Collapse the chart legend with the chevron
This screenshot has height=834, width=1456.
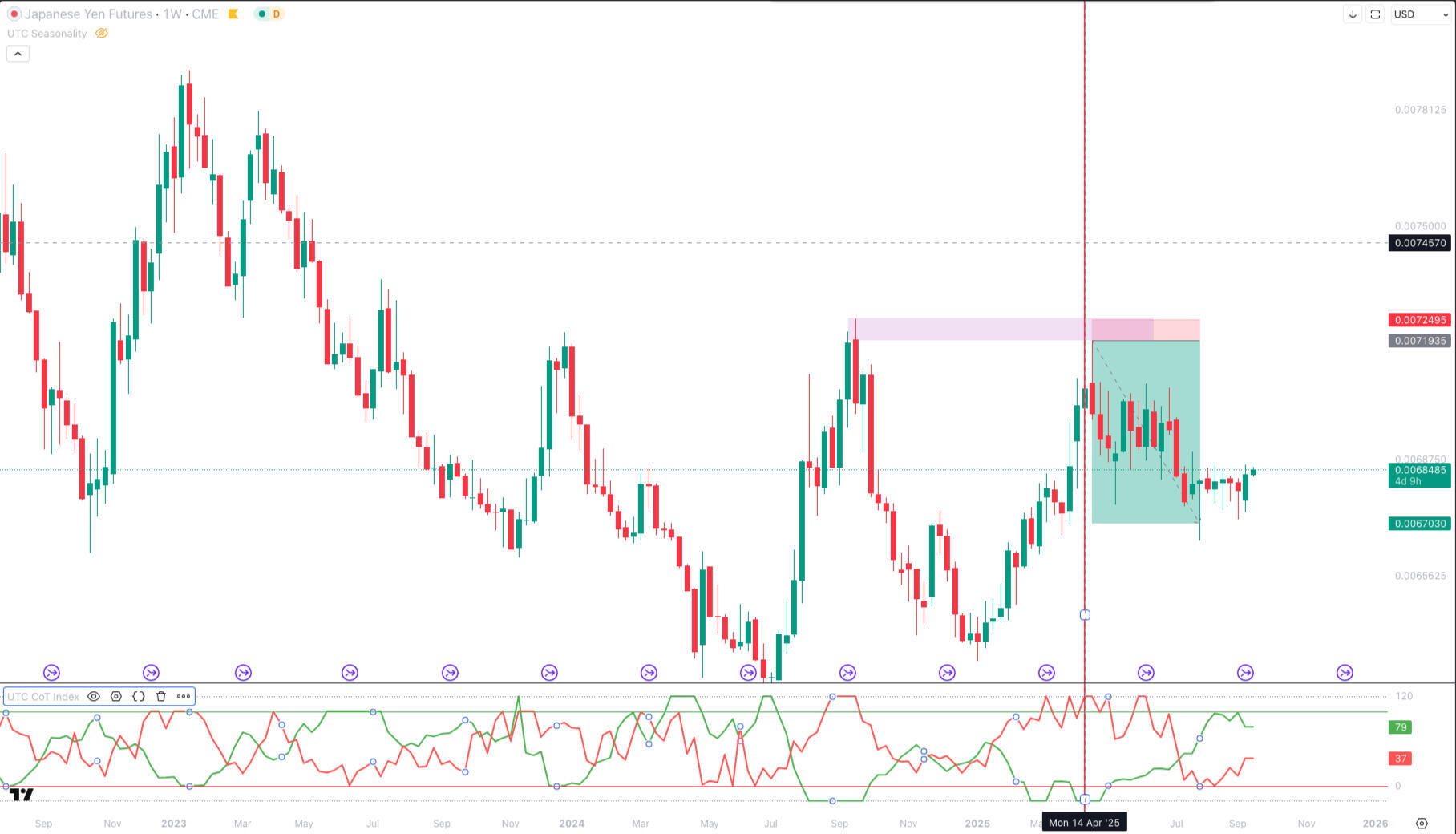point(17,53)
